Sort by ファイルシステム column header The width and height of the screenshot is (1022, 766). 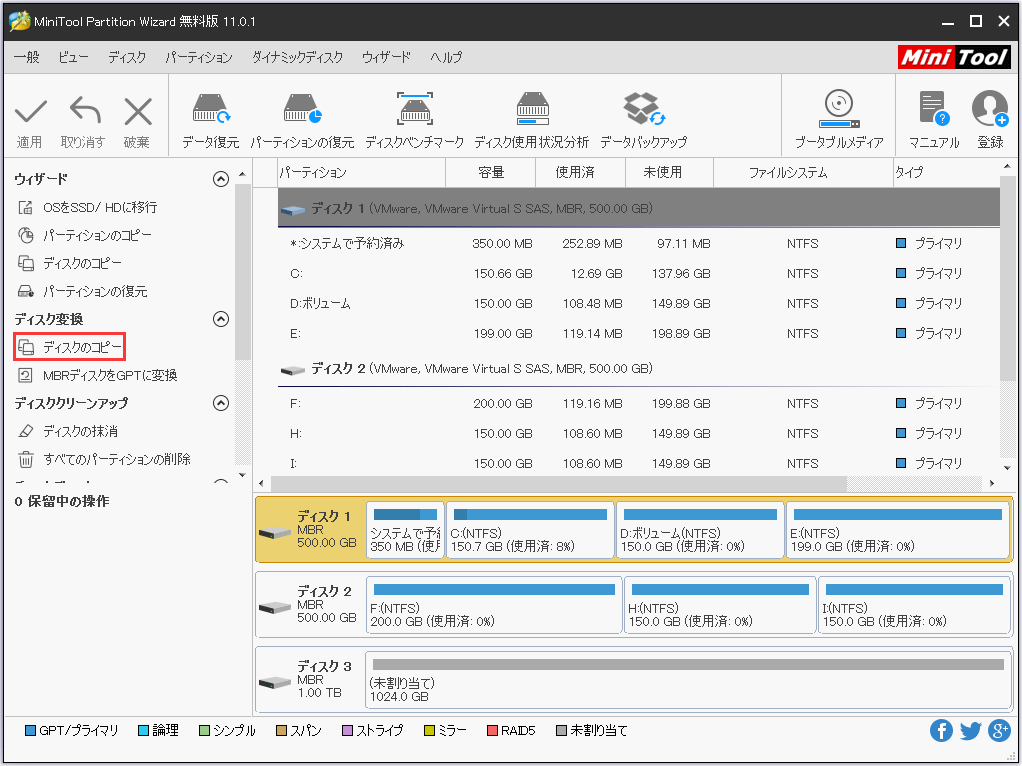click(803, 173)
